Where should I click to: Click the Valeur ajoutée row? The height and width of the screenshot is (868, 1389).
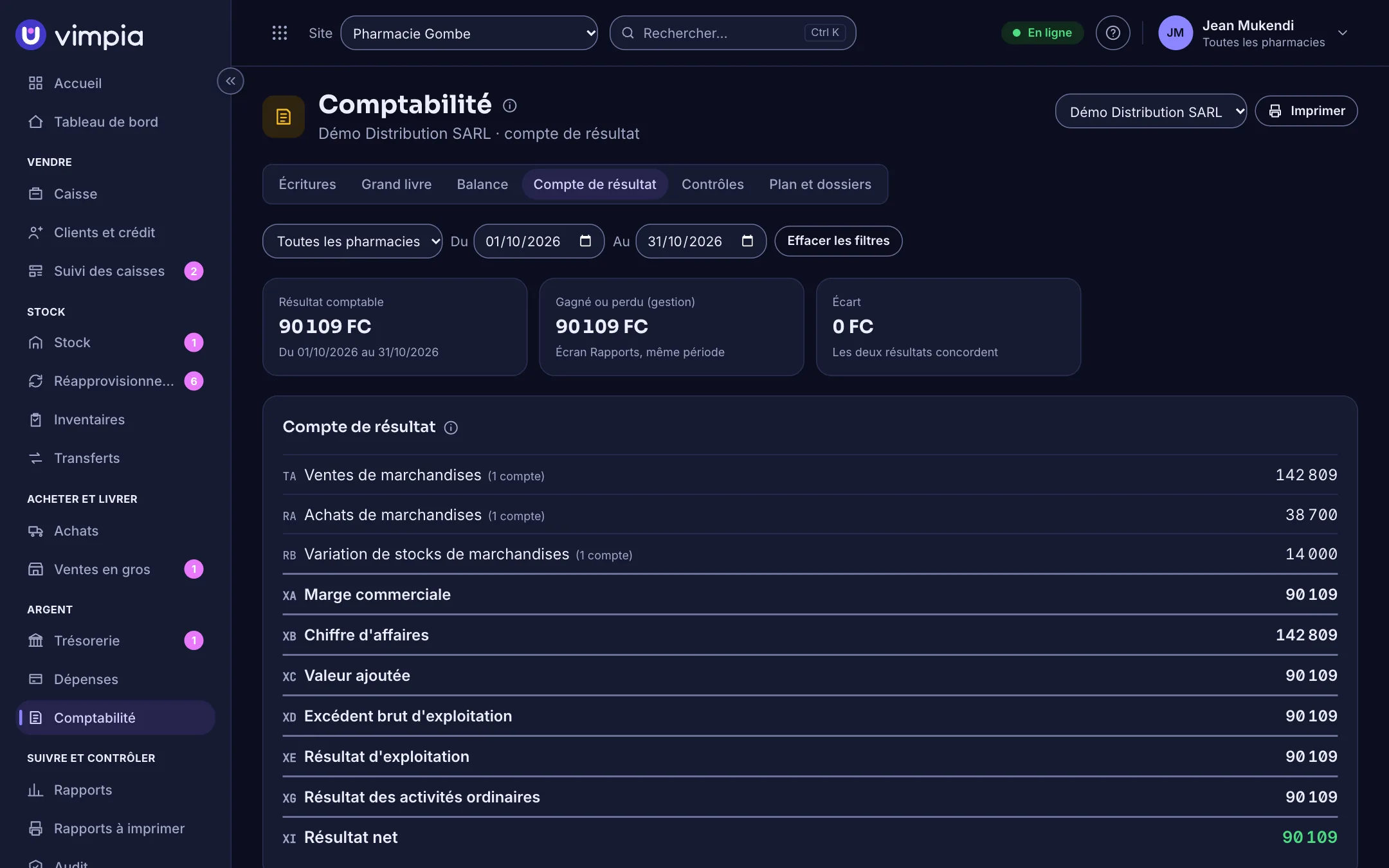[810, 676]
